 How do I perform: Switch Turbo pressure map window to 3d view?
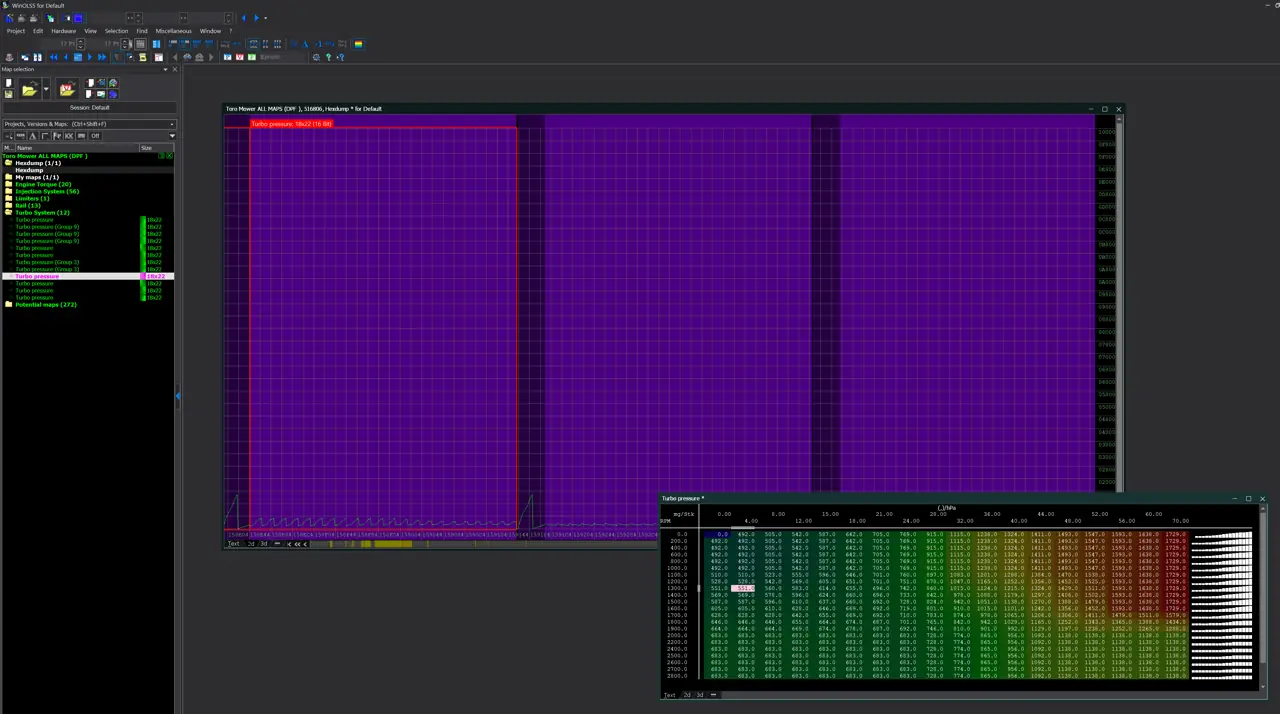click(699, 695)
